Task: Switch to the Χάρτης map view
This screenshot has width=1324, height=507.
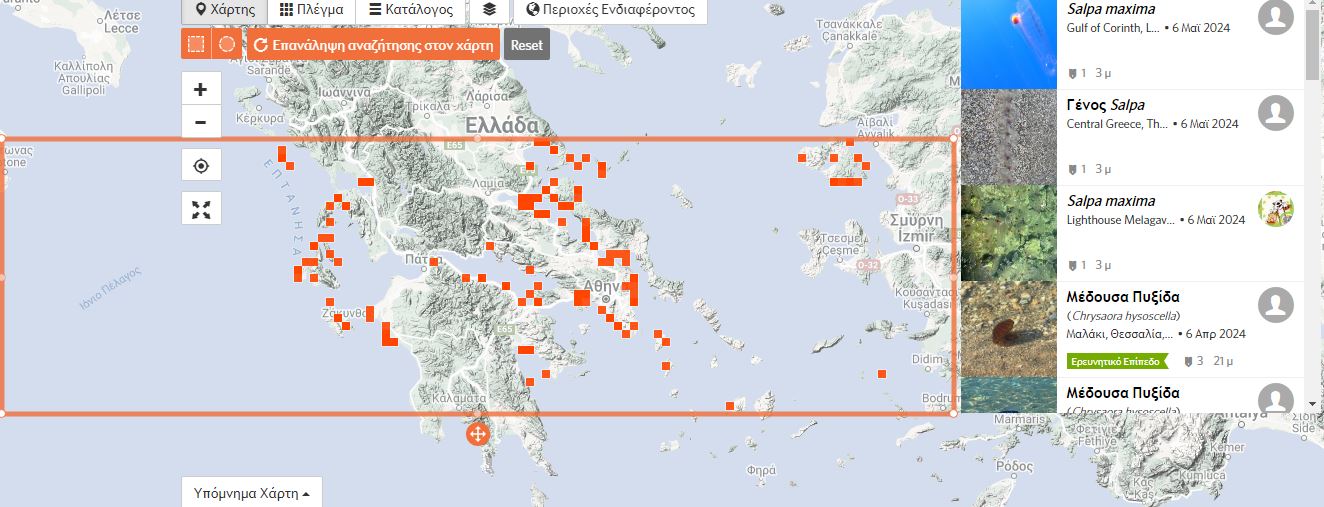Action: pos(225,10)
